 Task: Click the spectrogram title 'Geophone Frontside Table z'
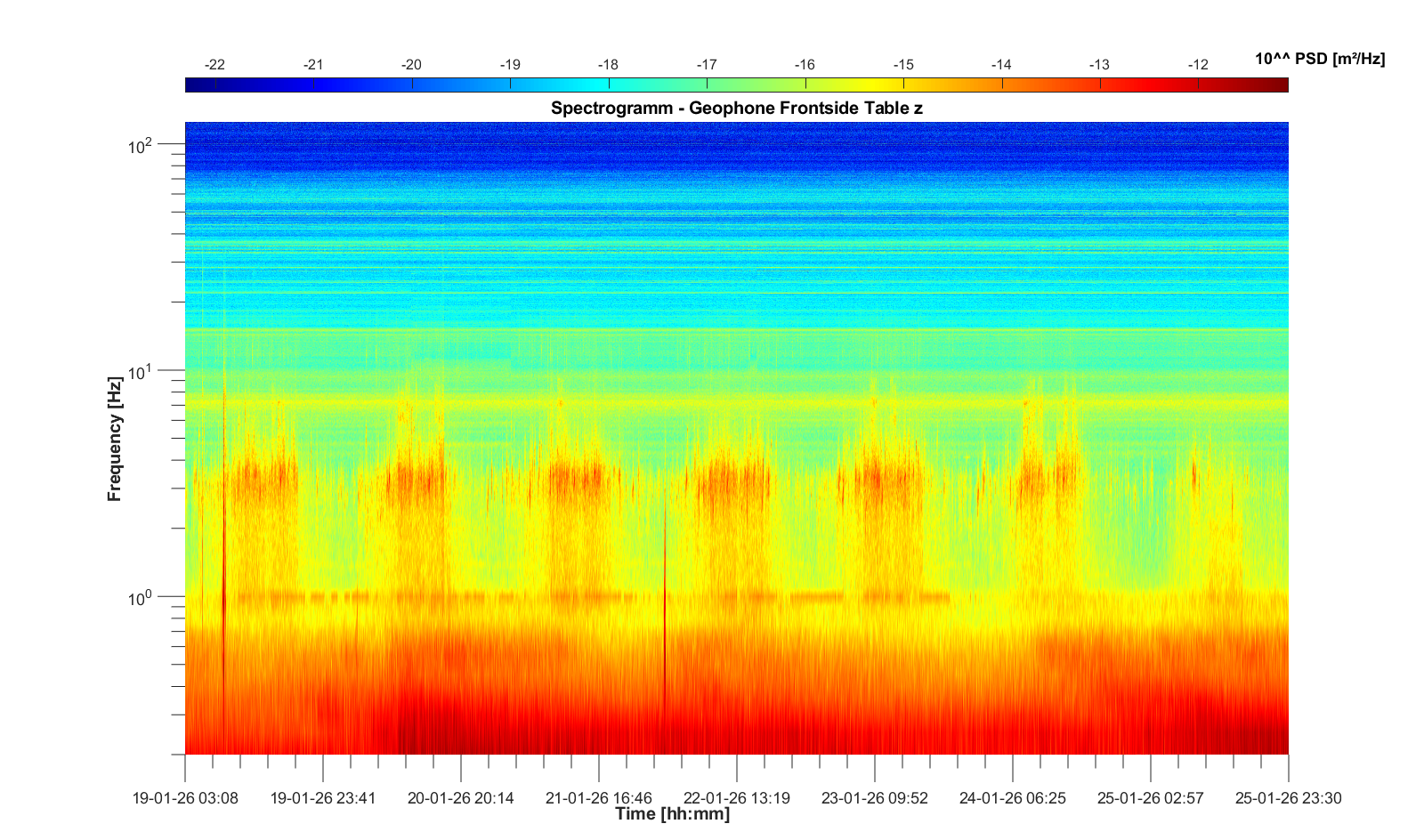[x=736, y=109]
